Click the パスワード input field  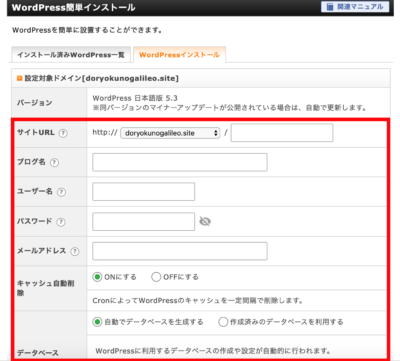click(x=143, y=222)
